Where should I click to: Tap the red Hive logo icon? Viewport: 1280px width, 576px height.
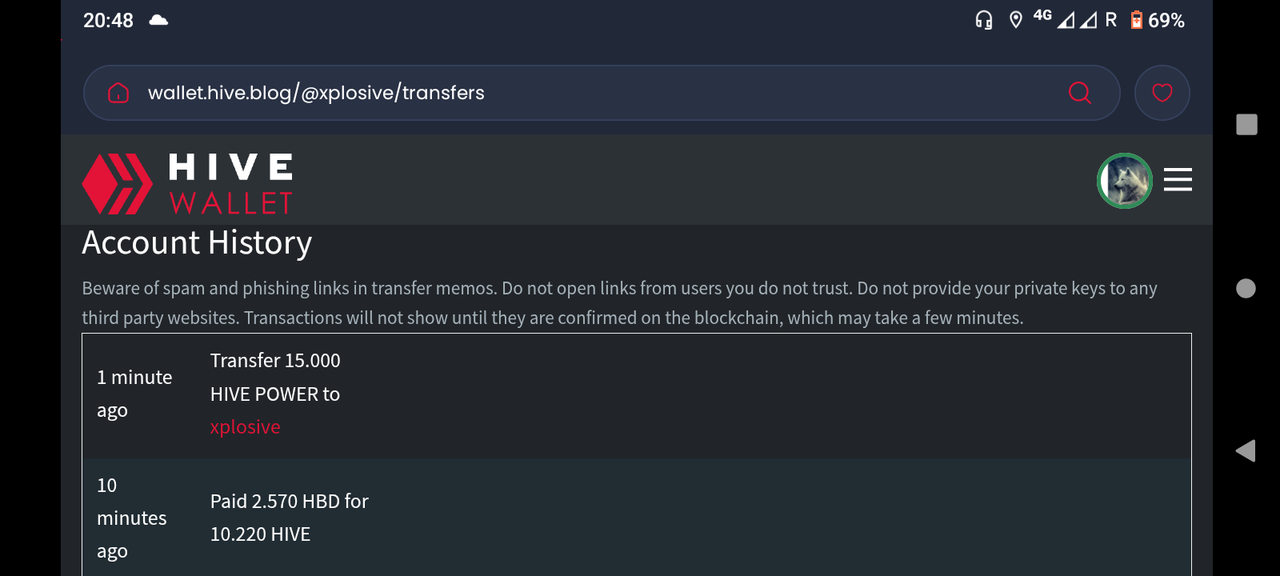pyautogui.click(x=117, y=183)
